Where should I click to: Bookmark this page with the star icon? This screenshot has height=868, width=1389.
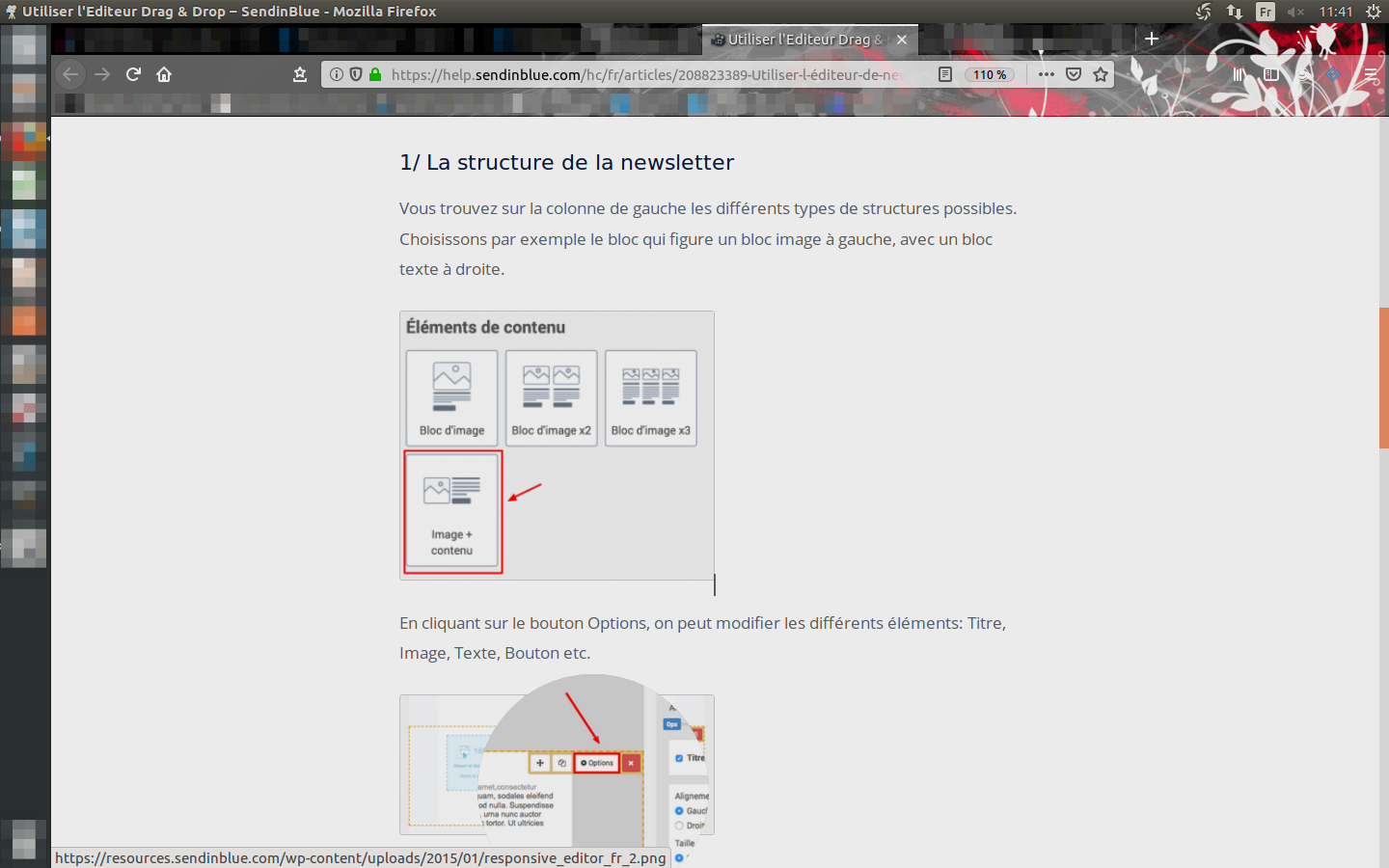pos(1101,74)
